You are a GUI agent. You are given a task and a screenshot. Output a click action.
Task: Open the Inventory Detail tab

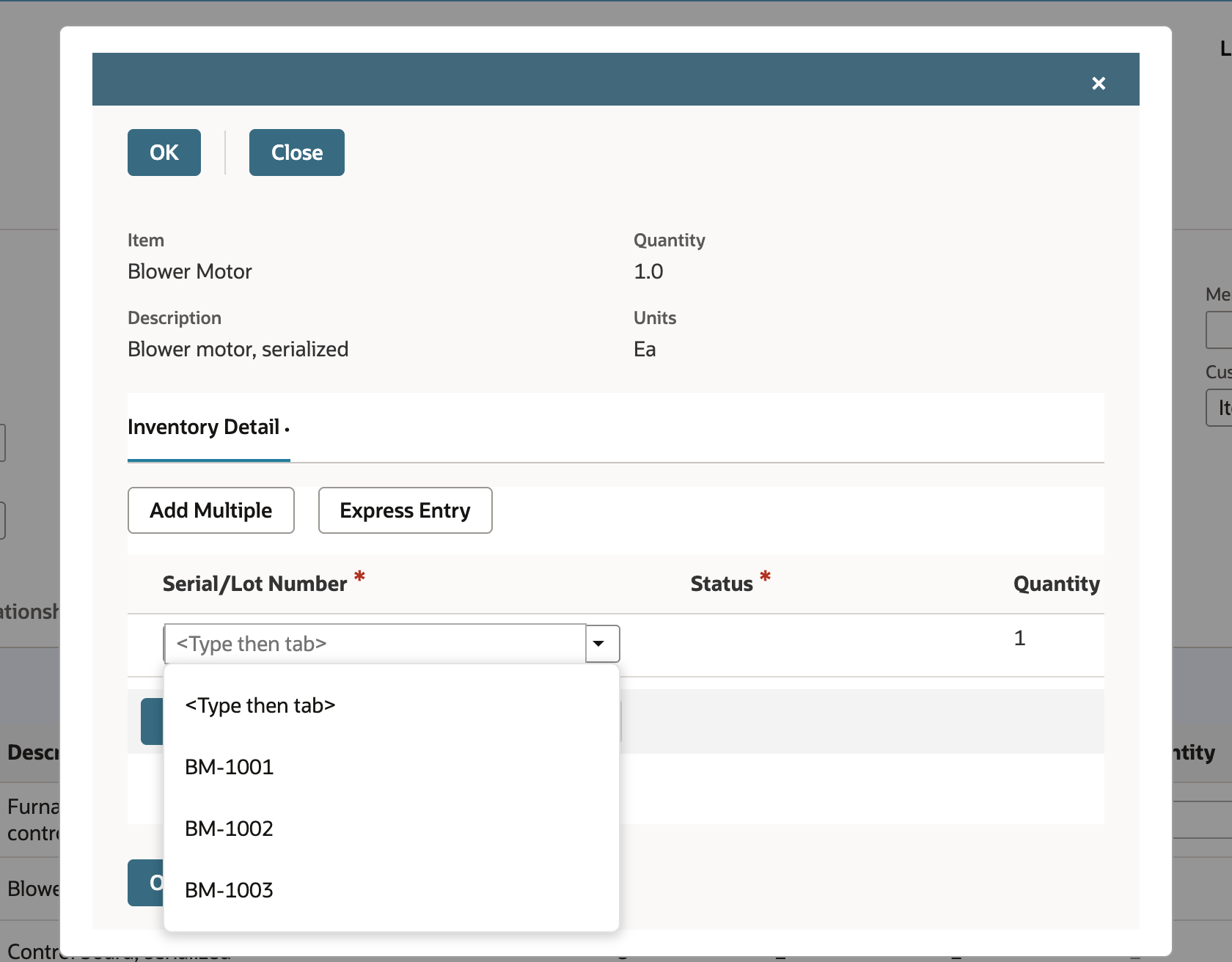[209, 427]
